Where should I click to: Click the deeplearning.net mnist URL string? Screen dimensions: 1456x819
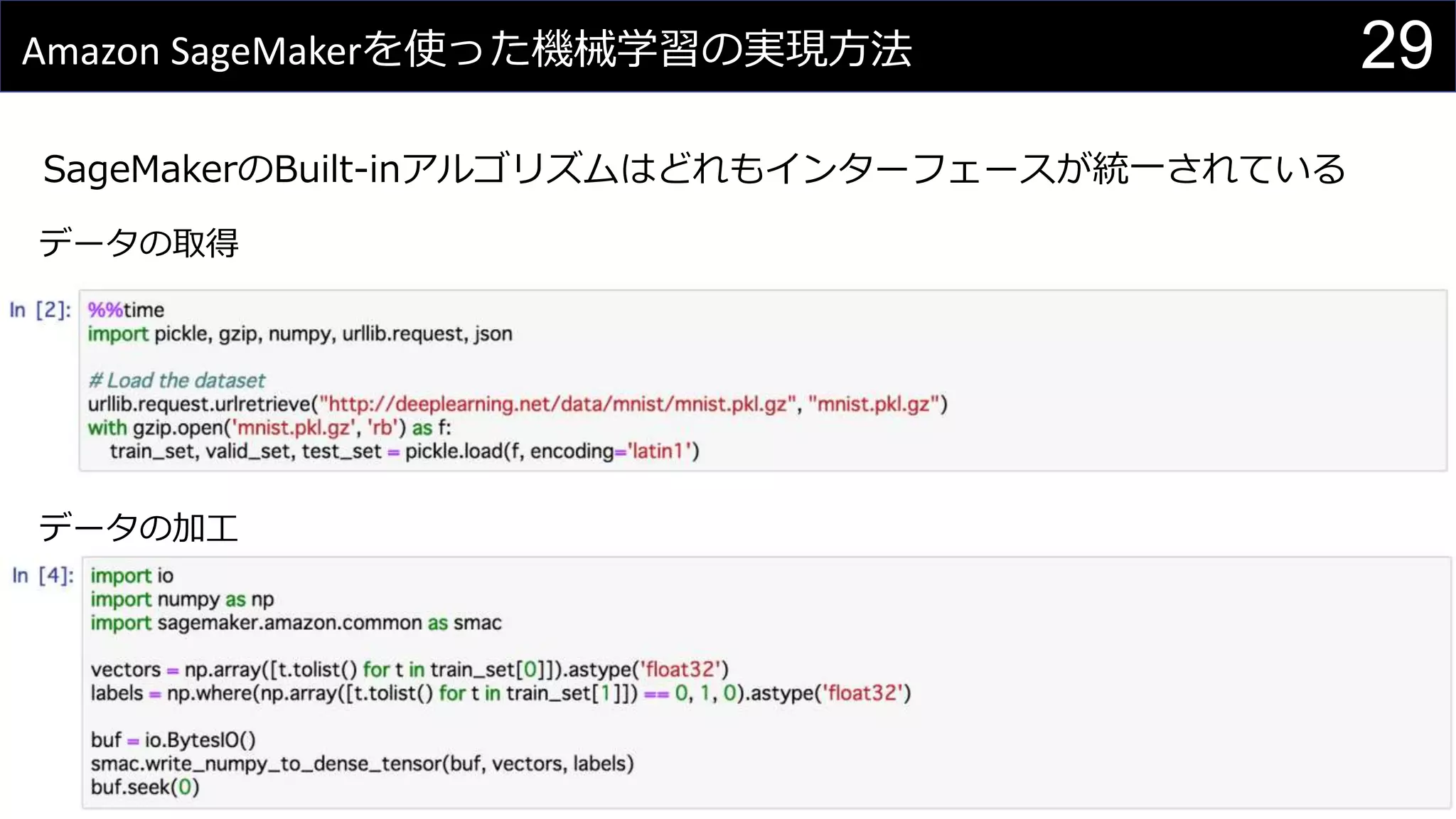pyautogui.click(x=557, y=405)
